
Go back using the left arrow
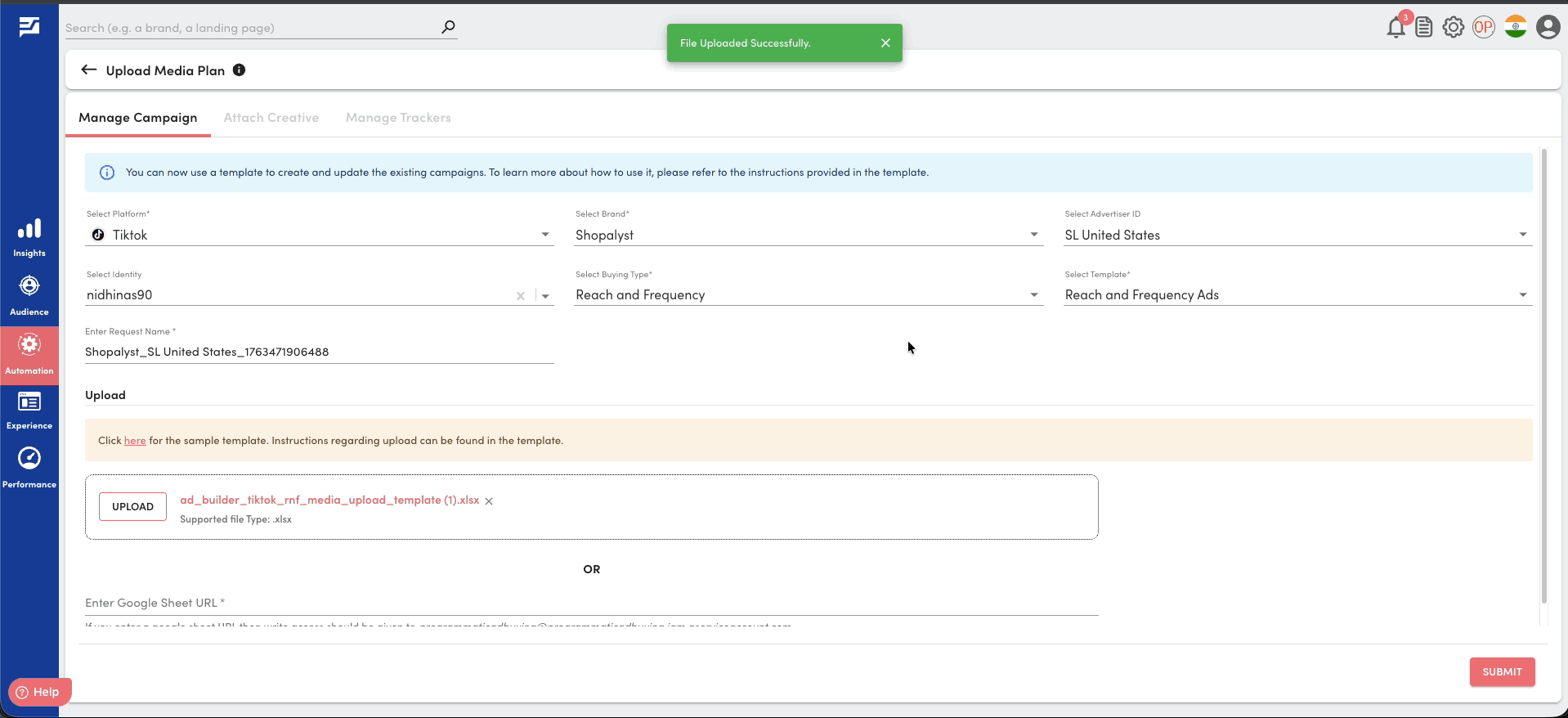(x=89, y=70)
